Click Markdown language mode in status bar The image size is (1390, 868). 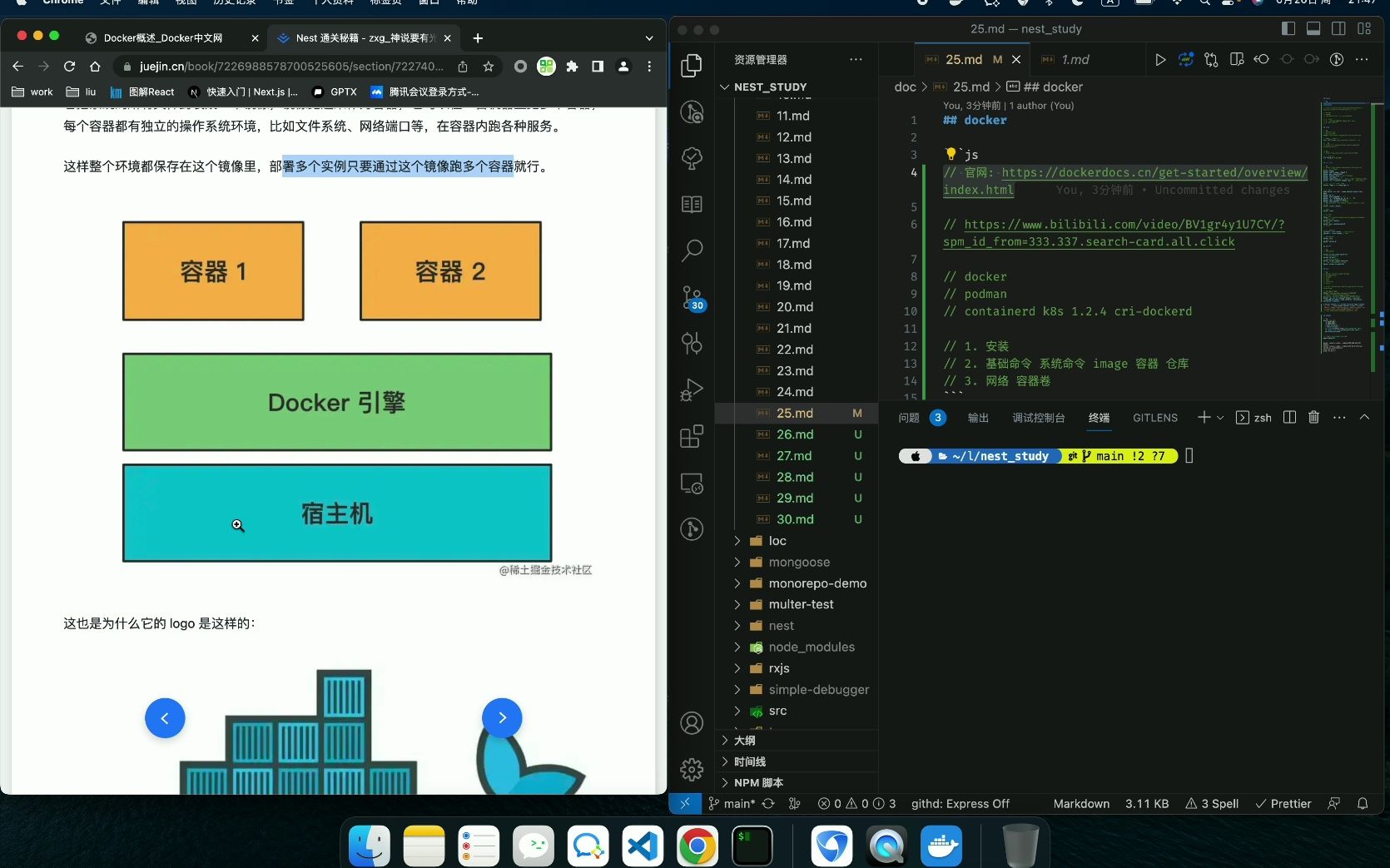(x=1081, y=803)
